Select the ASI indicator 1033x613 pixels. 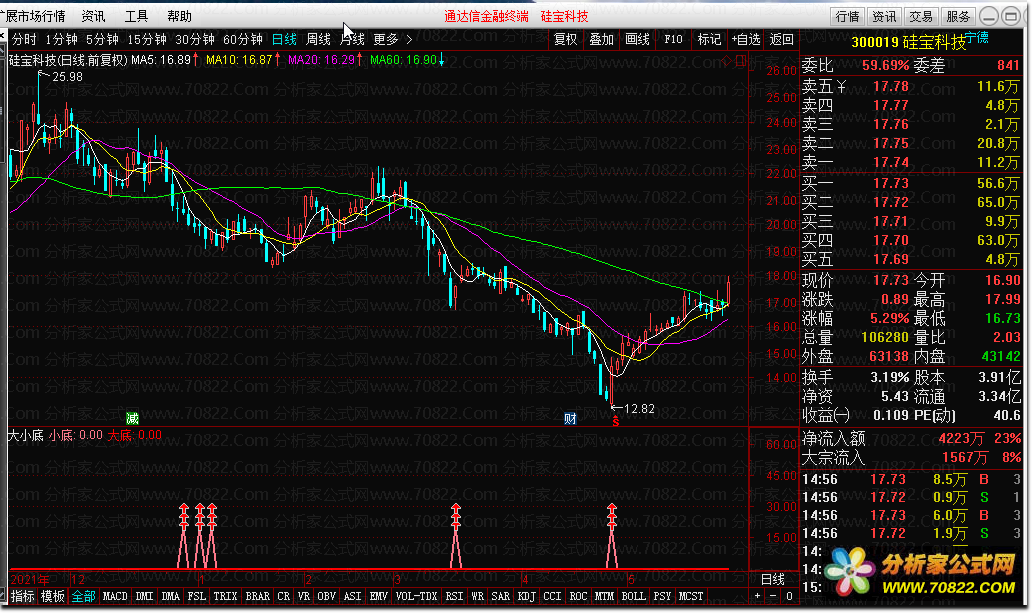[352, 596]
